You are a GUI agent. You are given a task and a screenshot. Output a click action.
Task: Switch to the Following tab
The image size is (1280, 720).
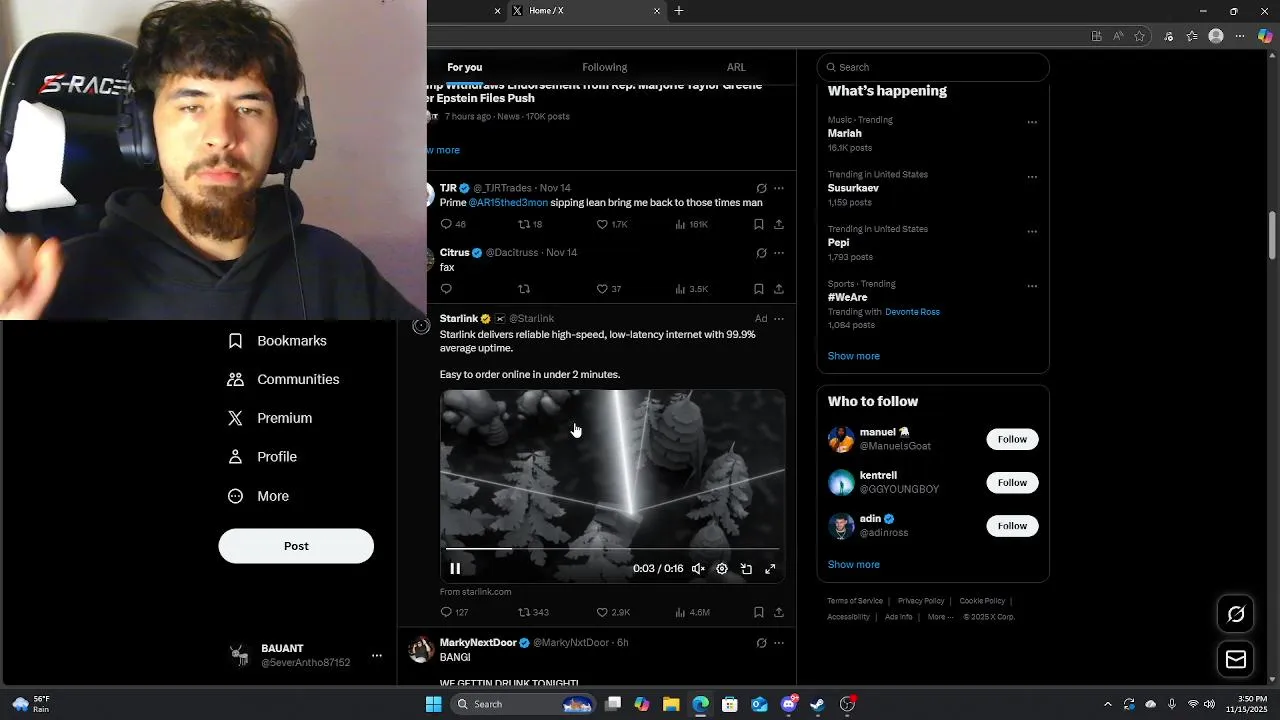pos(605,67)
